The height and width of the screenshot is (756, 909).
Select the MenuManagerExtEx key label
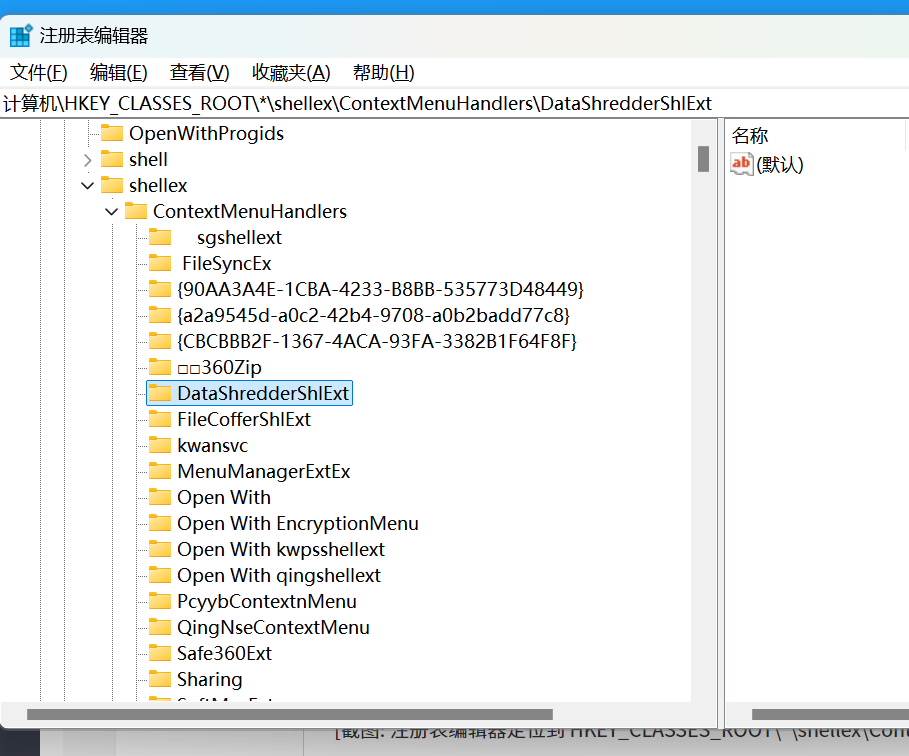[264, 471]
